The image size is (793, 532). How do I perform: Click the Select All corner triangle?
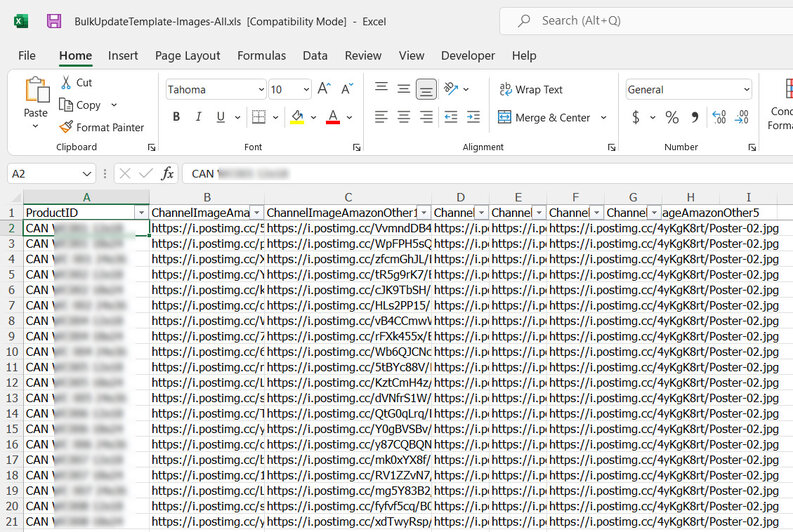tap(16, 197)
